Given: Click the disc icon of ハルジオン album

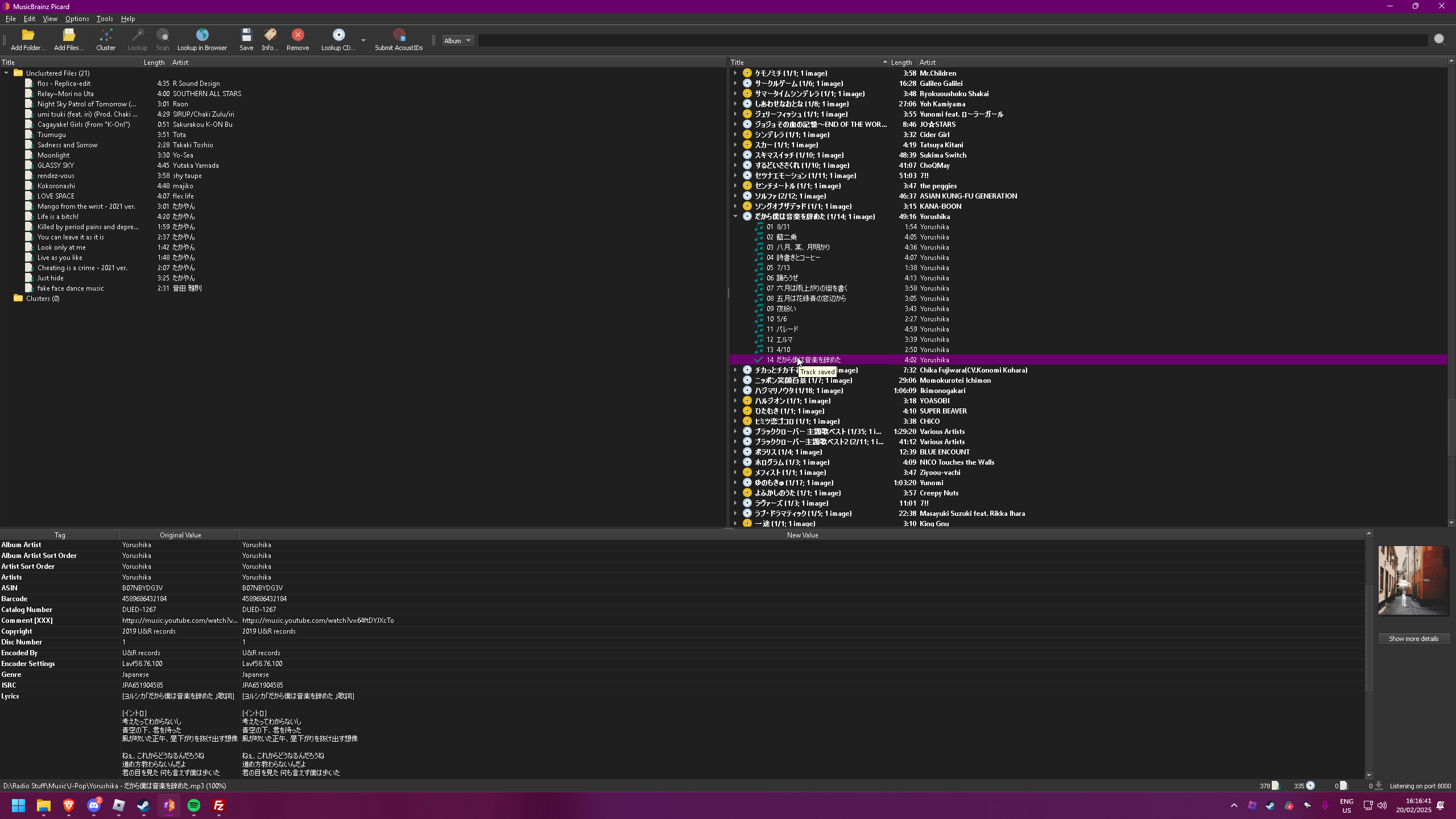Looking at the screenshot, I should [747, 401].
